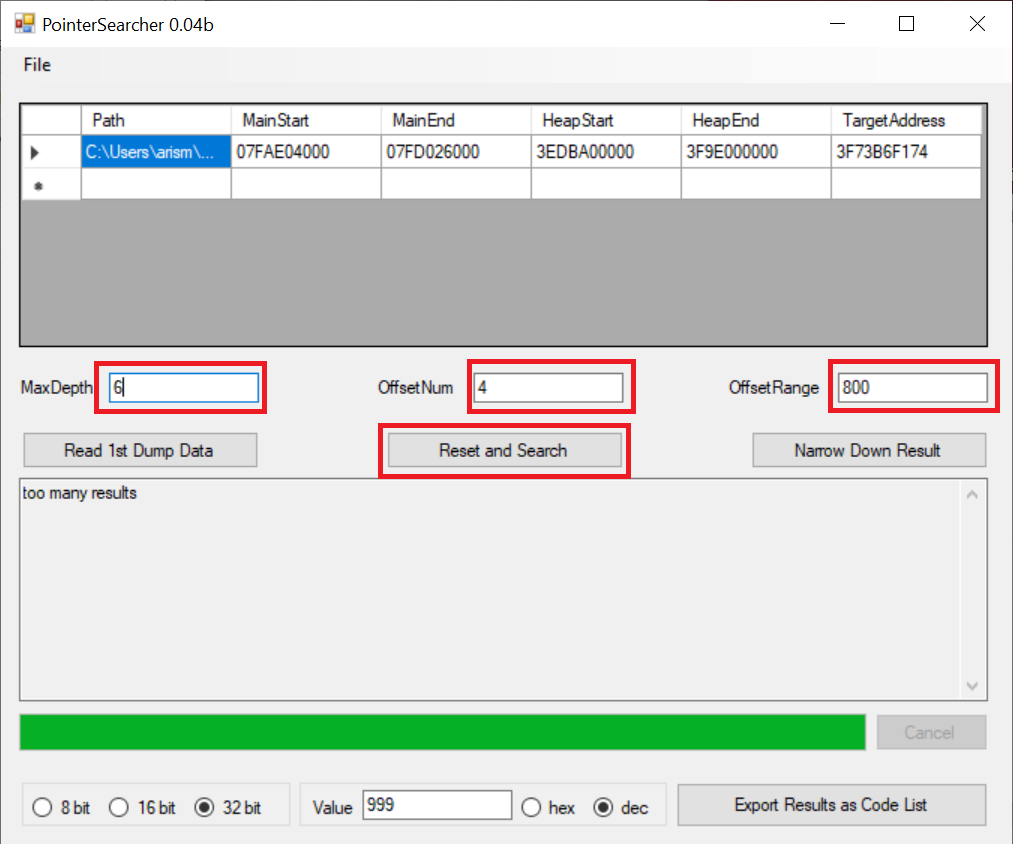The height and width of the screenshot is (844, 1013).
Task: Click Reset and Search button
Action: tap(504, 450)
